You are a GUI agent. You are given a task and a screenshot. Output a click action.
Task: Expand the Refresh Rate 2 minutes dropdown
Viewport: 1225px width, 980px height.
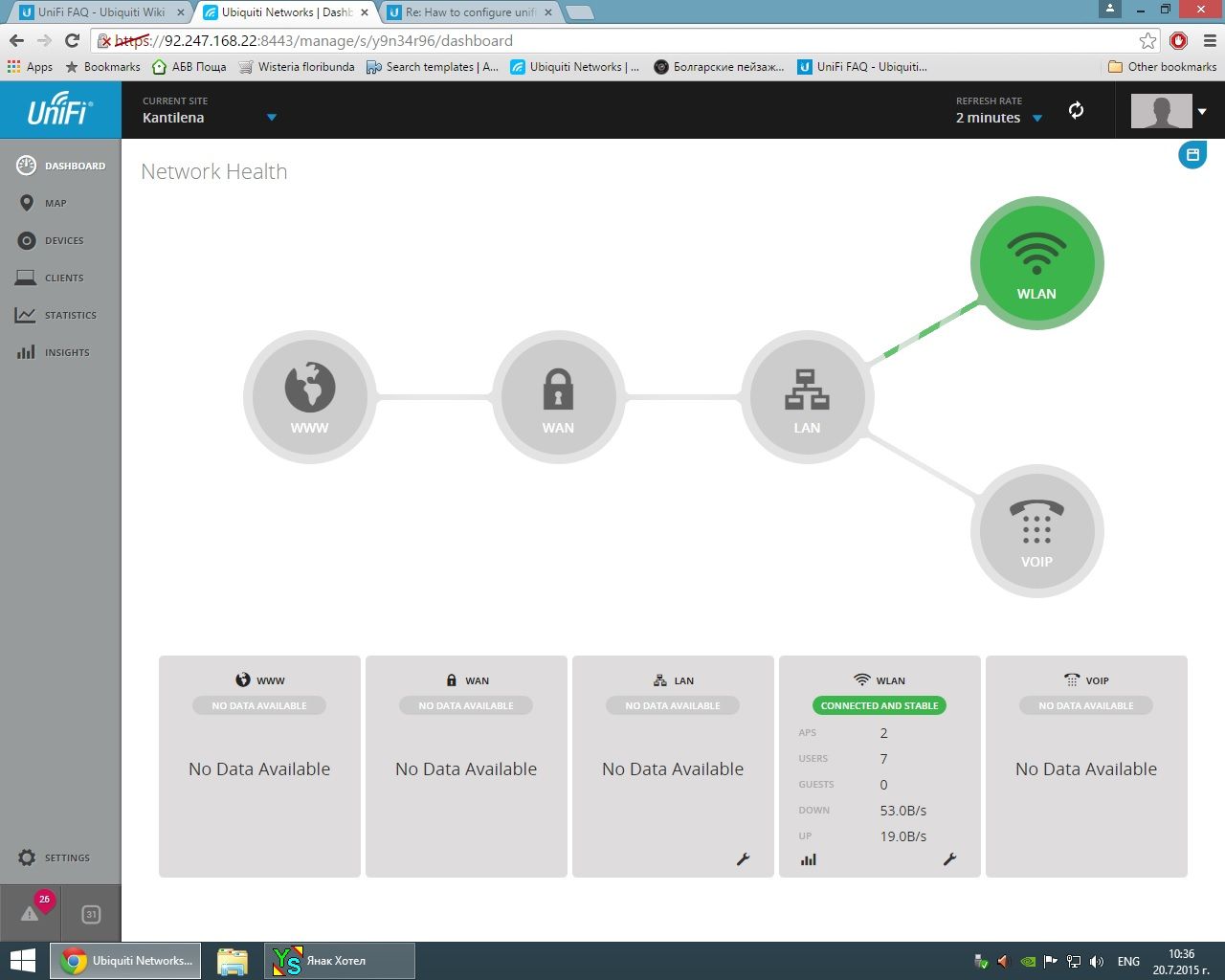pos(998,110)
